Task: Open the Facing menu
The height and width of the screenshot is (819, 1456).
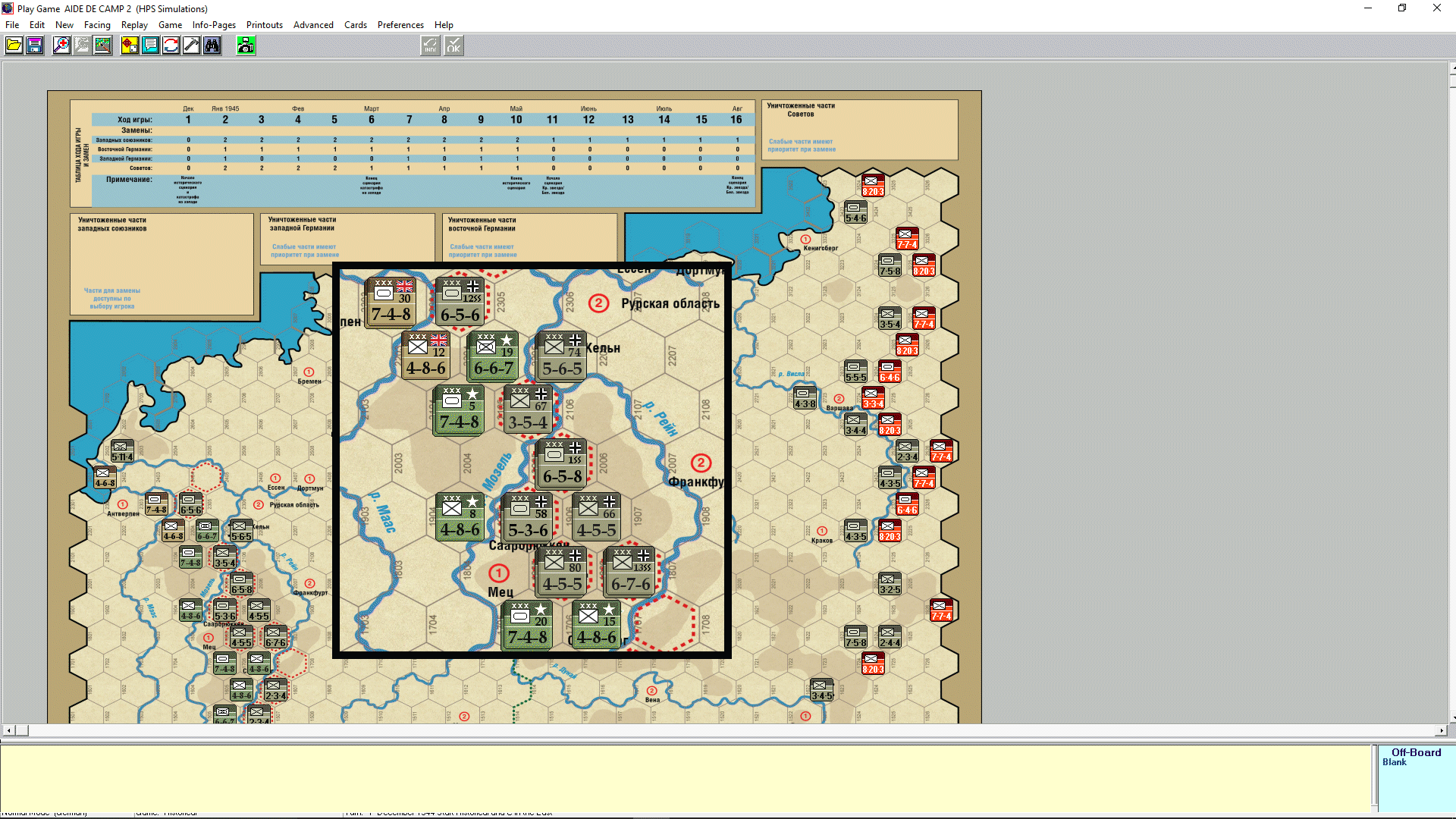Action: 97,25
